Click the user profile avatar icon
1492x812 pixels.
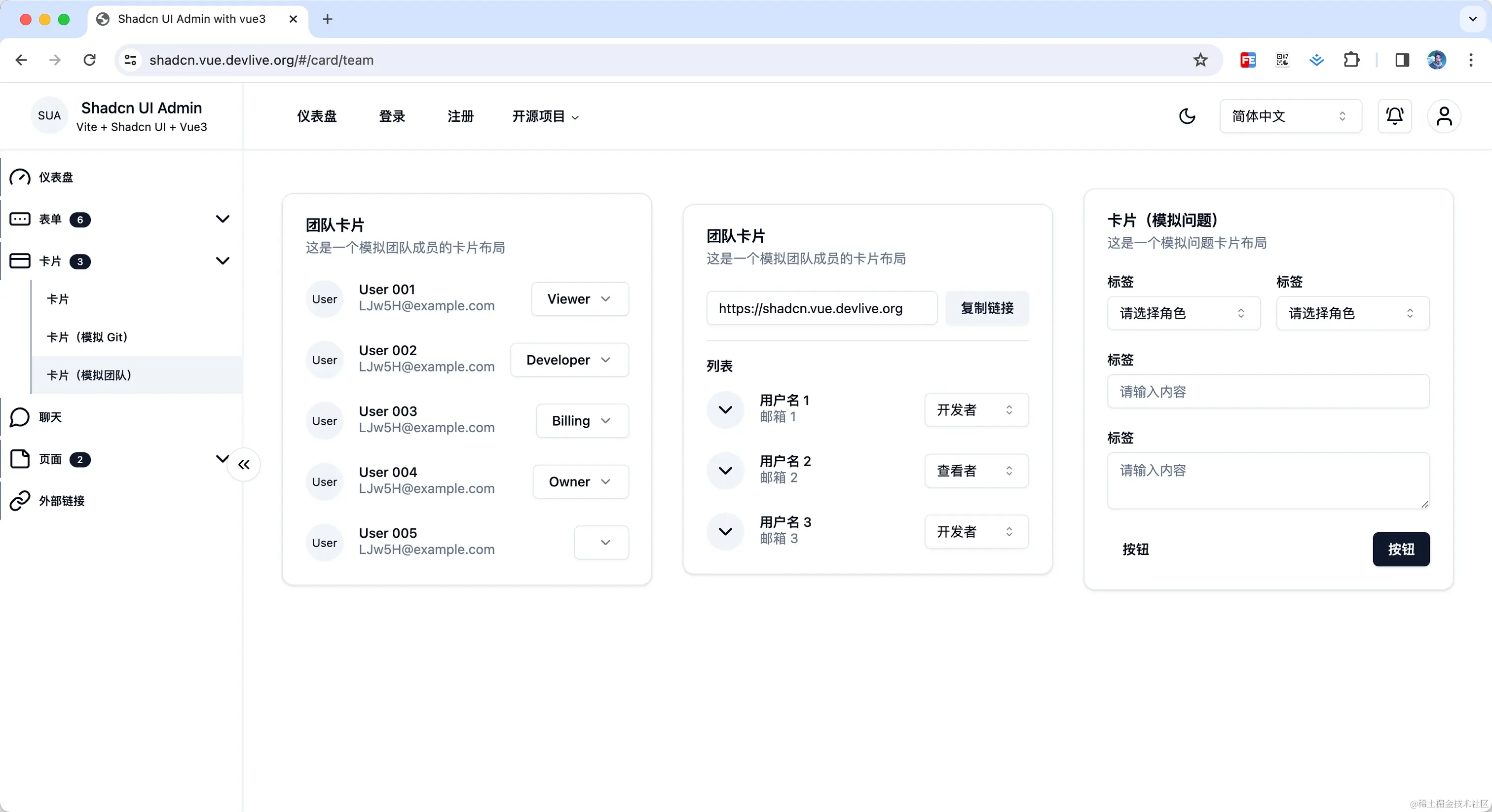[1444, 116]
